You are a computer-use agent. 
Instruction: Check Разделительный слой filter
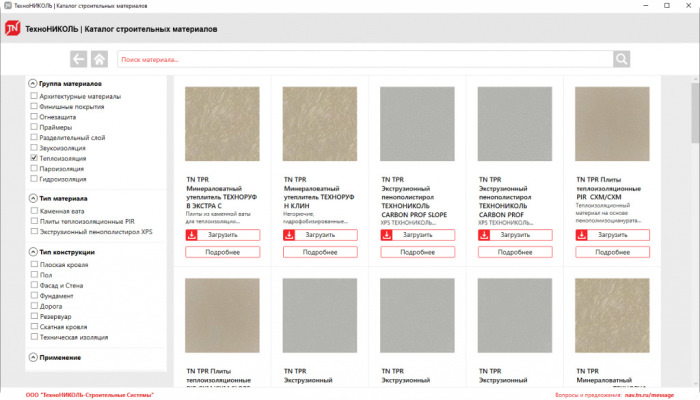pyautogui.click(x=34, y=137)
